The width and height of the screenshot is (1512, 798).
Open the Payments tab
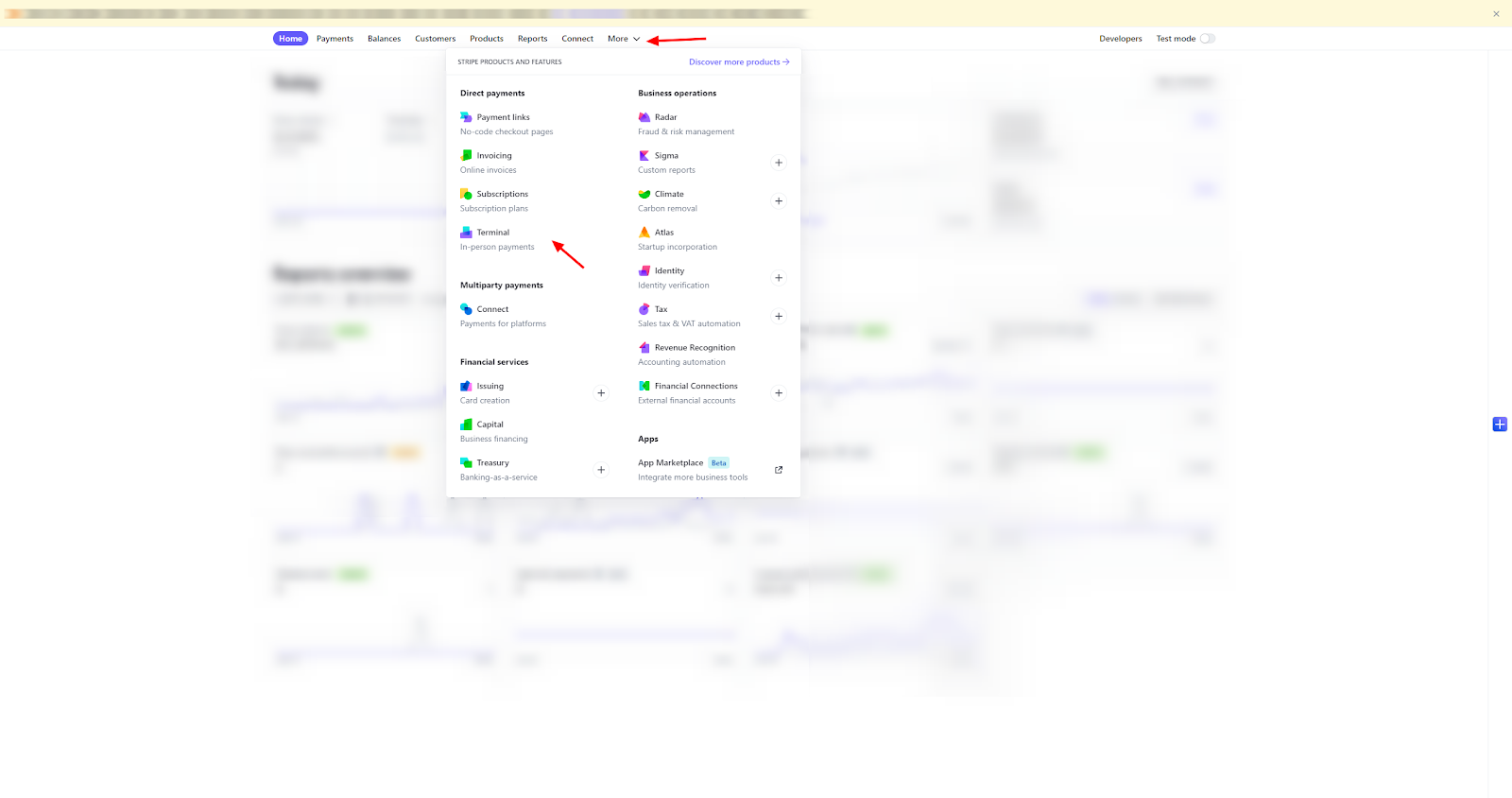335,39
